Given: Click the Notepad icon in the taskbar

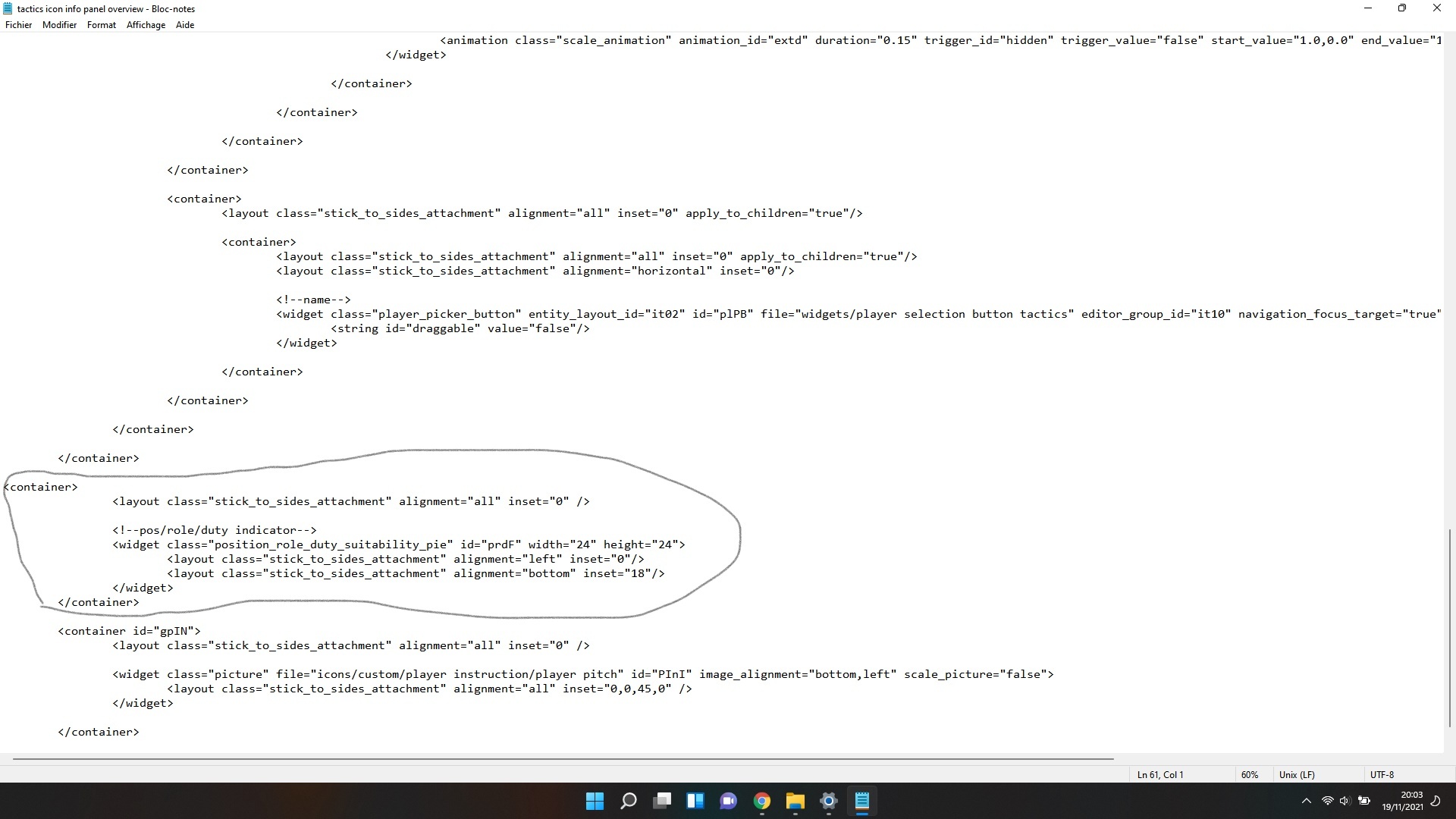Looking at the screenshot, I should 862,801.
